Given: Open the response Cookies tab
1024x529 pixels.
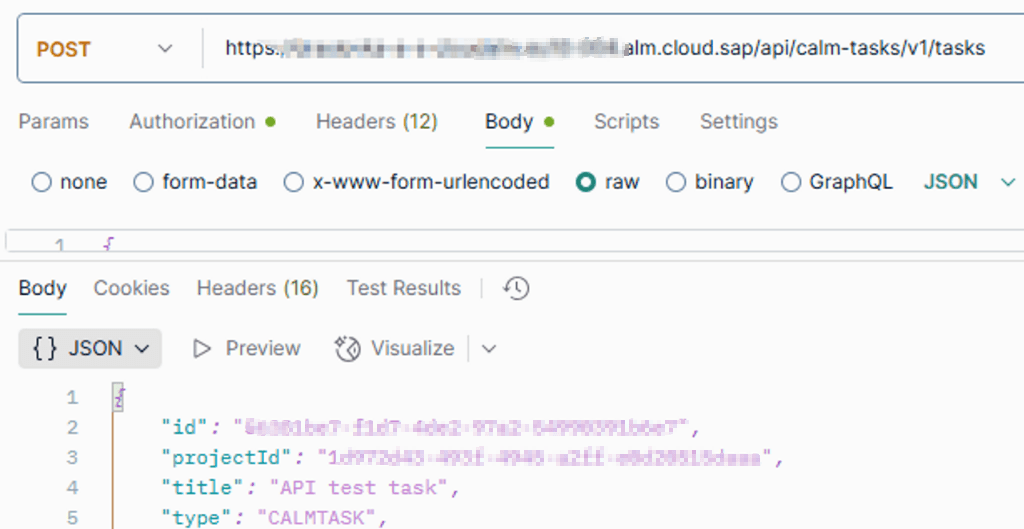Looking at the screenshot, I should 131,288.
